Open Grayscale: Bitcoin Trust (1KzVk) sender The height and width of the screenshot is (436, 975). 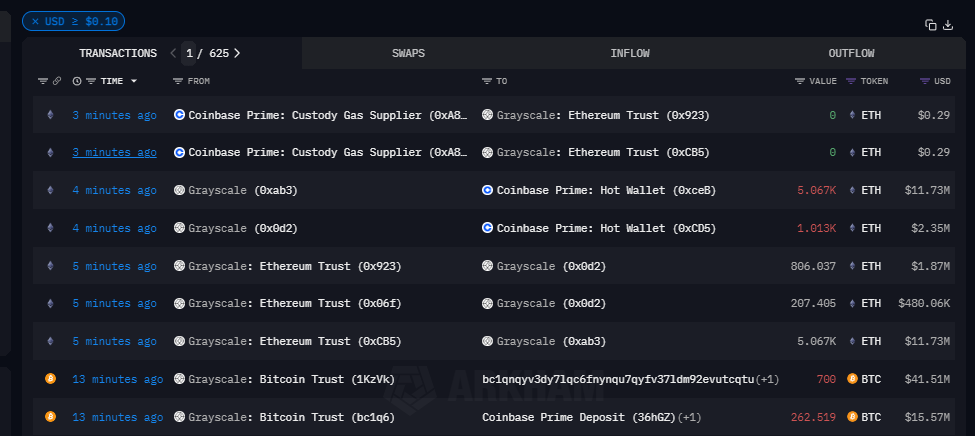pos(291,380)
